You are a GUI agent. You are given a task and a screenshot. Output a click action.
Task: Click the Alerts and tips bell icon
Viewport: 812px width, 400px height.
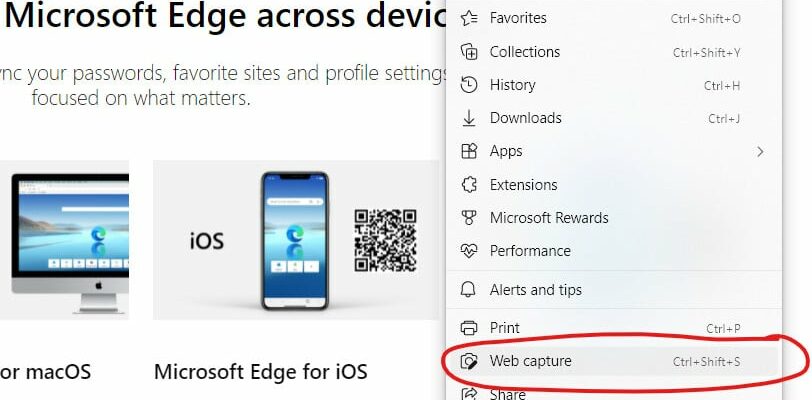(468, 290)
